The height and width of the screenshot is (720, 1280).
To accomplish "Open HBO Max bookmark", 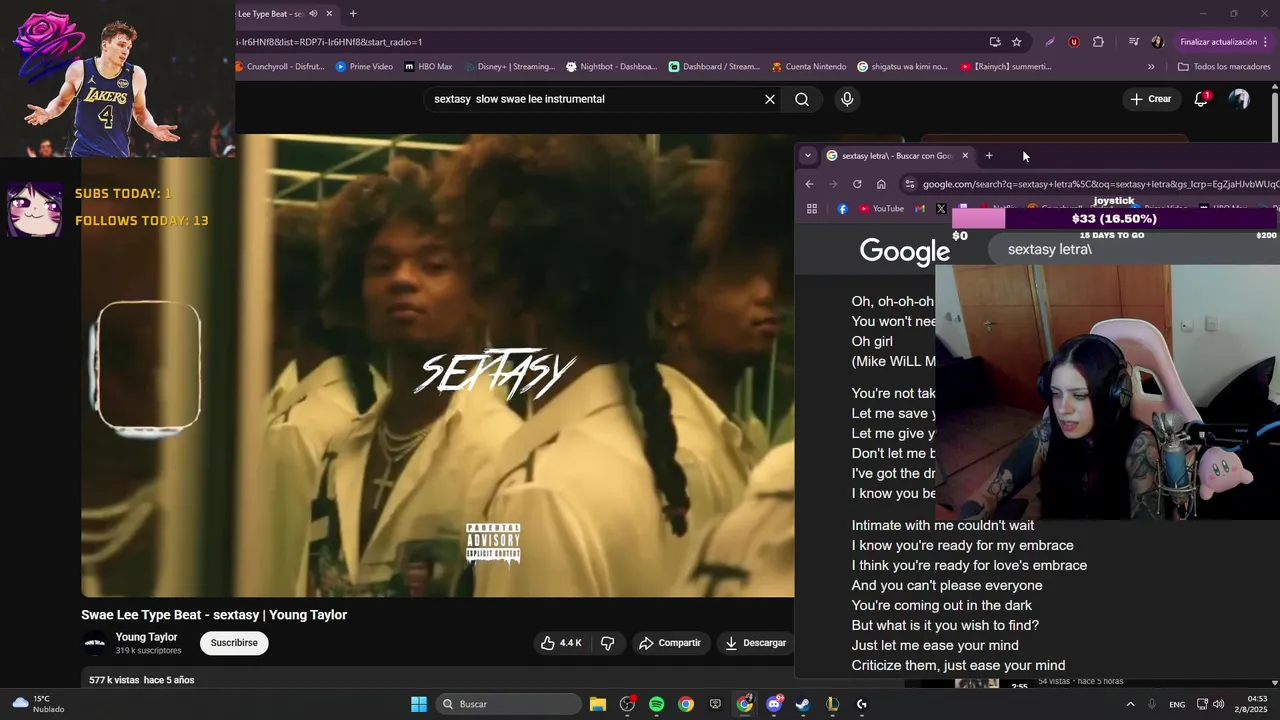I will pos(428,67).
